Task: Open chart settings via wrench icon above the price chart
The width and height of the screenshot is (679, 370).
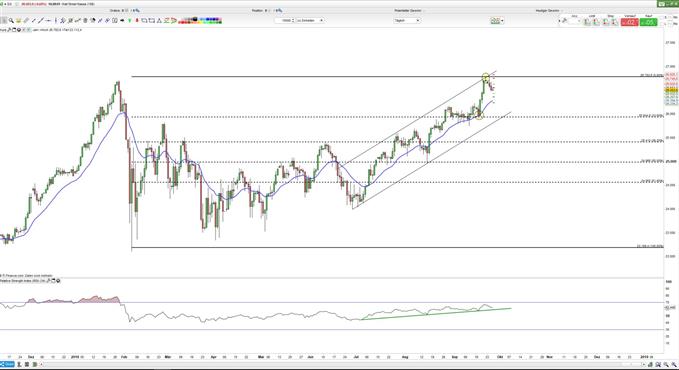Action: coord(9,29)
